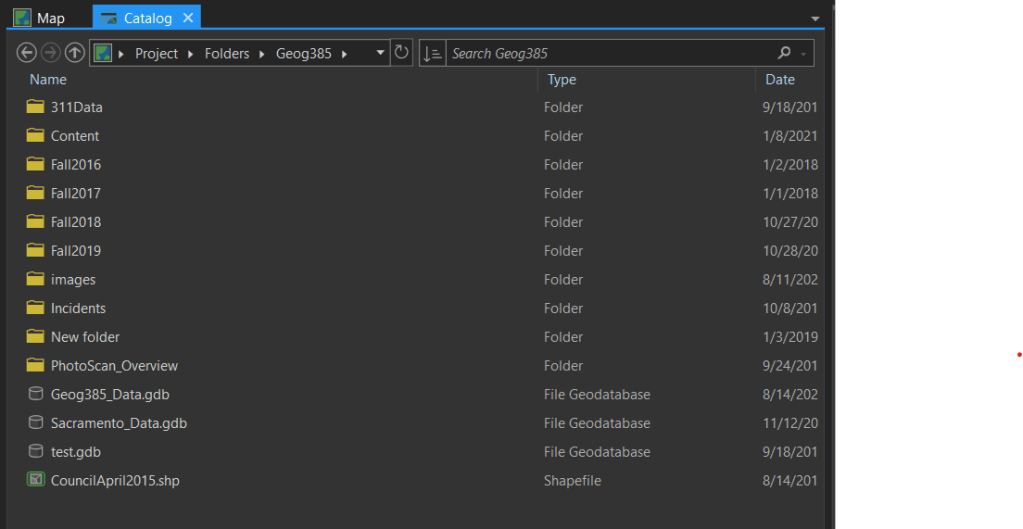Screen dimensions: 1023x529
Task: Go up one folder level
Action: (x=74, y=53)
